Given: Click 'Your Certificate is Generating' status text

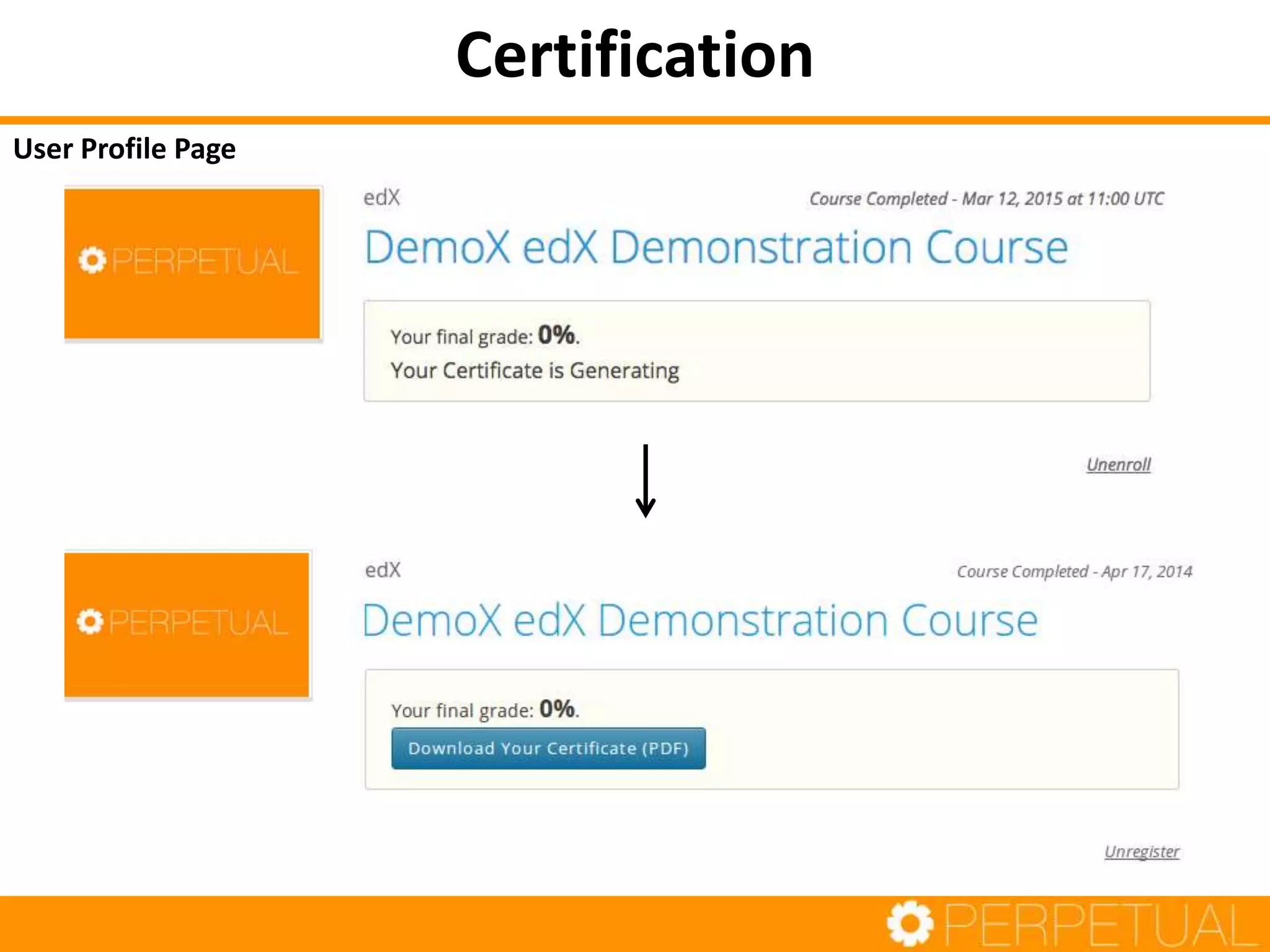Looking at the screenshot, I should [535, 371].
